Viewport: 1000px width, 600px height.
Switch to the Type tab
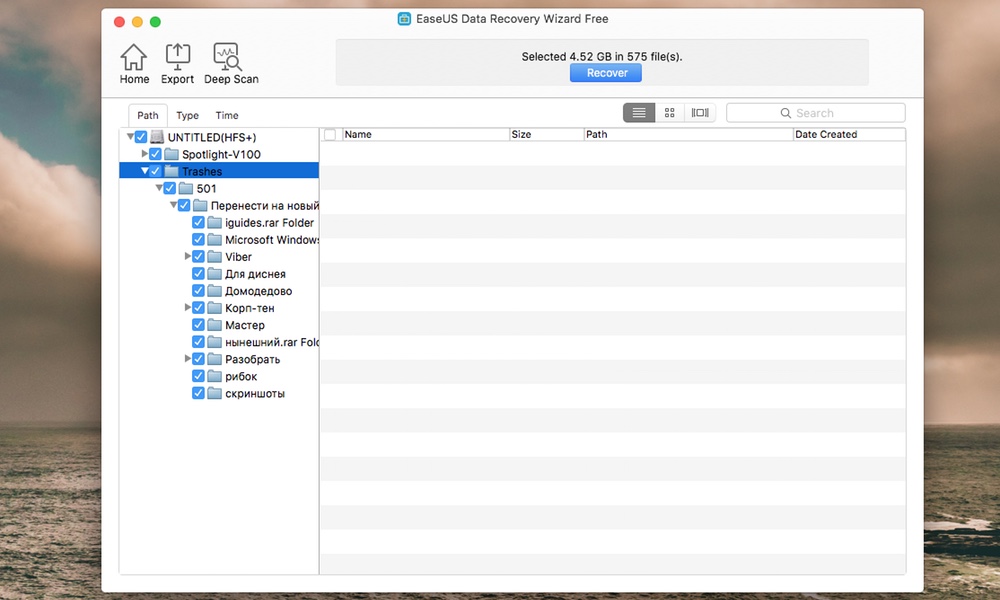187,115
